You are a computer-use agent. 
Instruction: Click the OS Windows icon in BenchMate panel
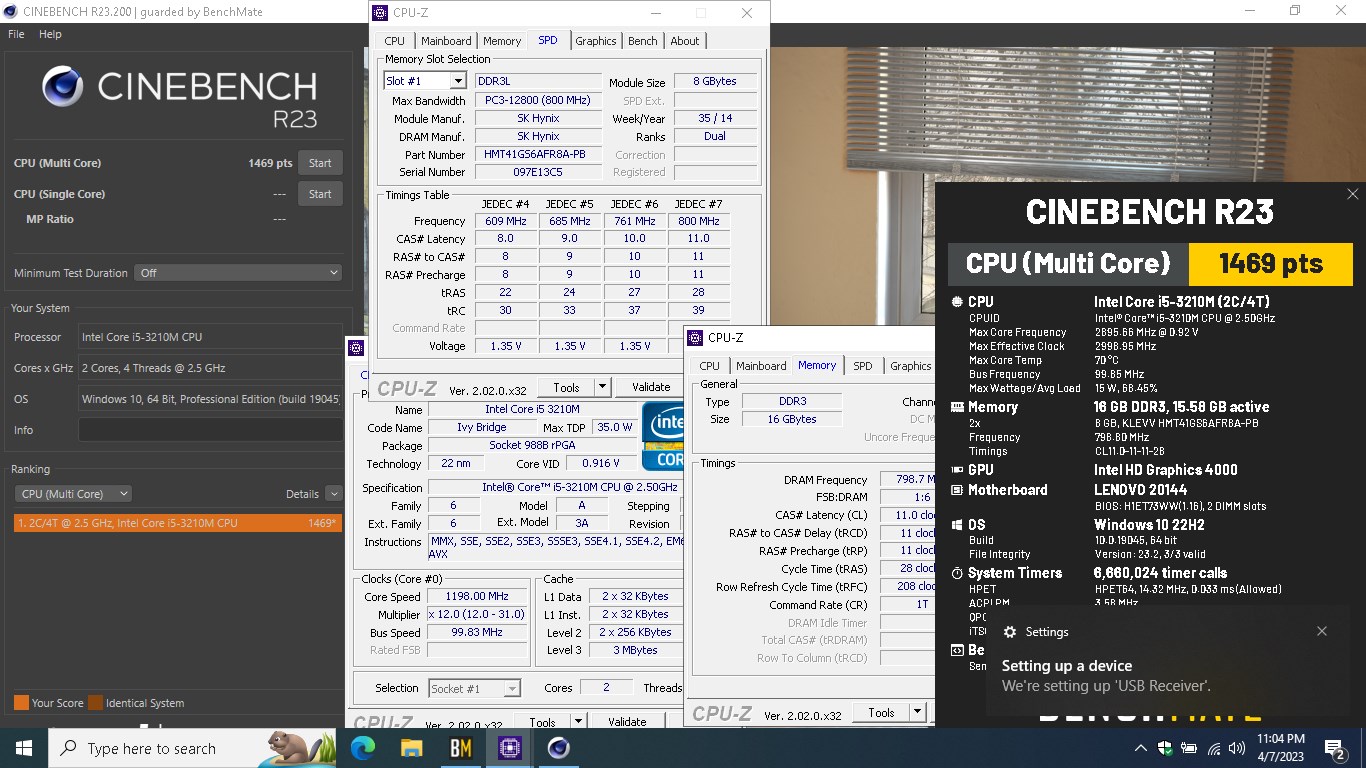957,524
